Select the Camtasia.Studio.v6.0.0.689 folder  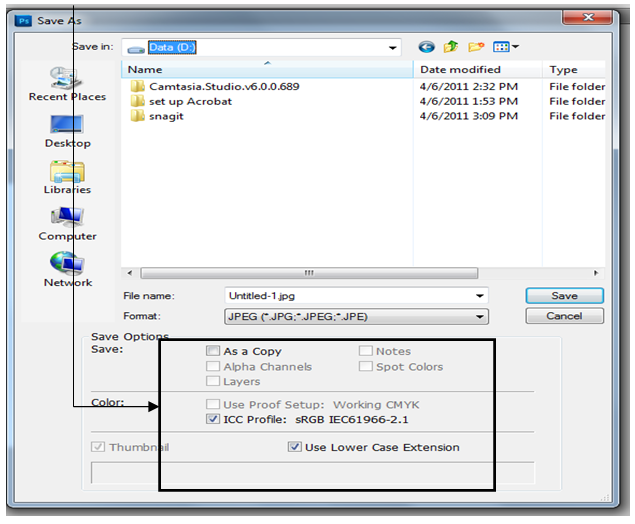tap(210, 86)
